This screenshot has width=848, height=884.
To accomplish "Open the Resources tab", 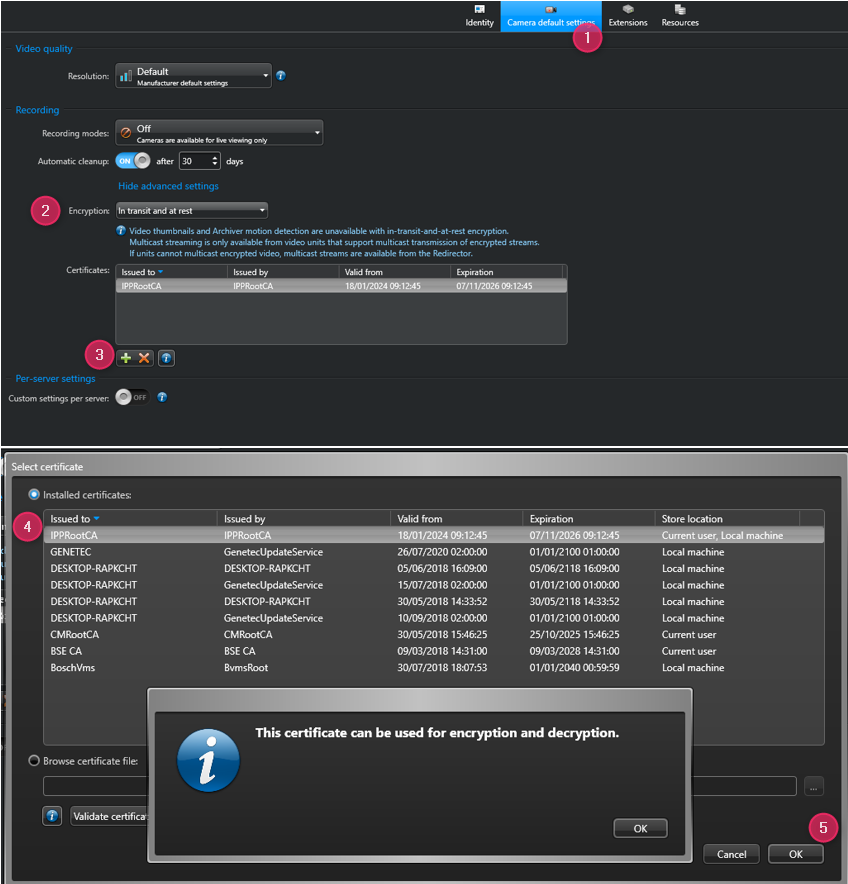I will pyautogui.click(x=680, y=16).
